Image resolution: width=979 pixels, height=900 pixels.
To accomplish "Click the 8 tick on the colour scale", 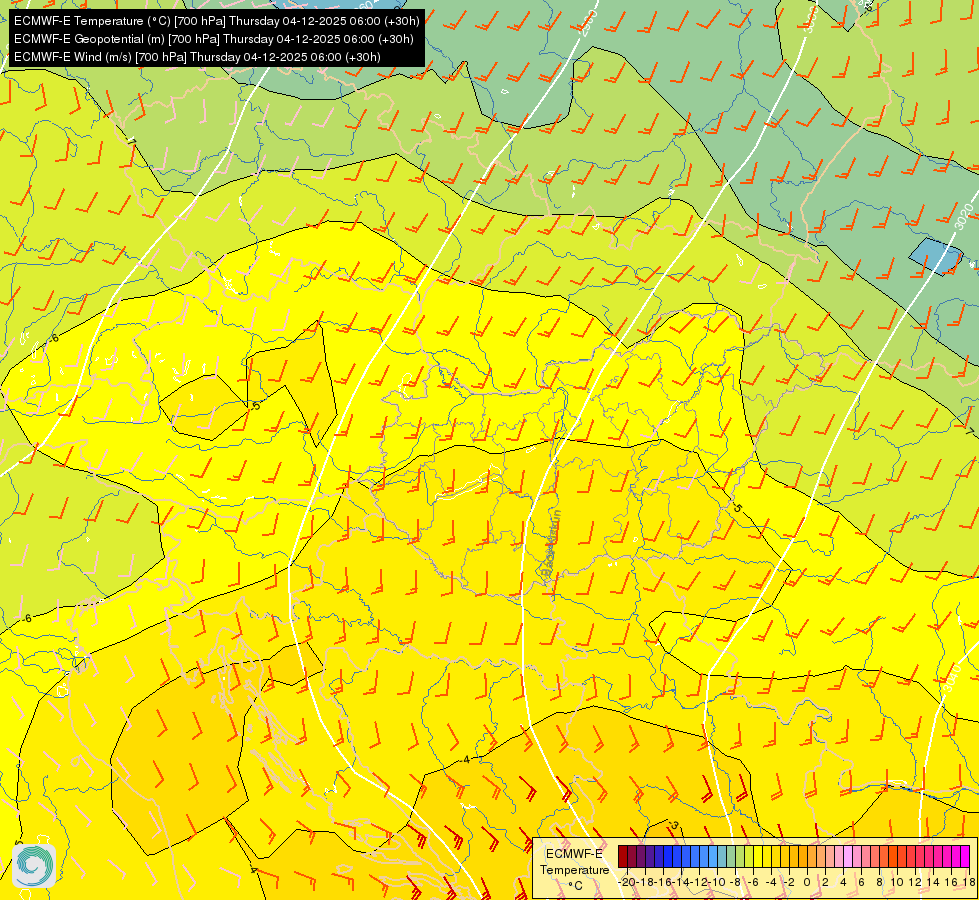I will [x=880, y=882].
